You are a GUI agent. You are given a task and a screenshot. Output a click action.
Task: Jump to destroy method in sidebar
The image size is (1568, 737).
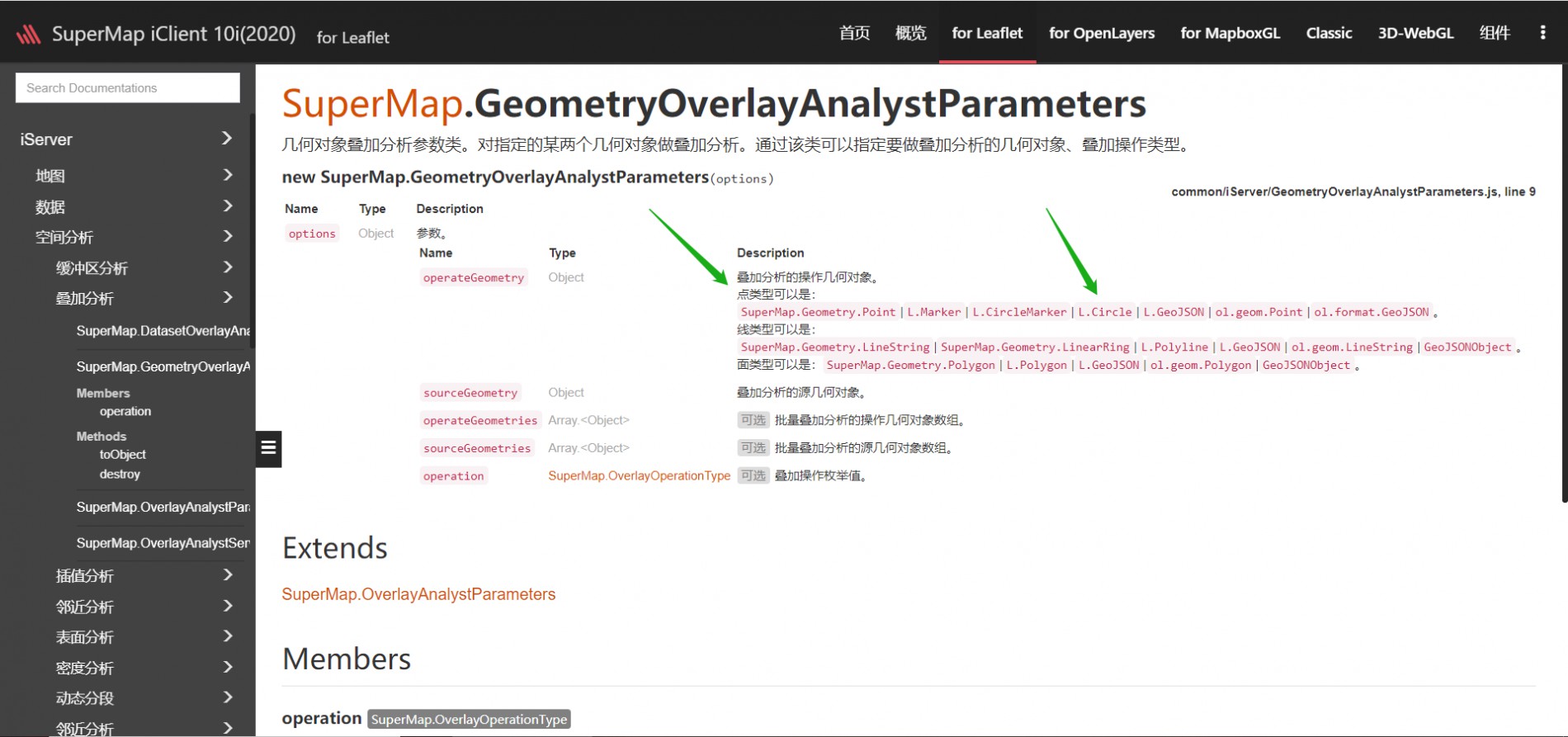click(120, 475)
